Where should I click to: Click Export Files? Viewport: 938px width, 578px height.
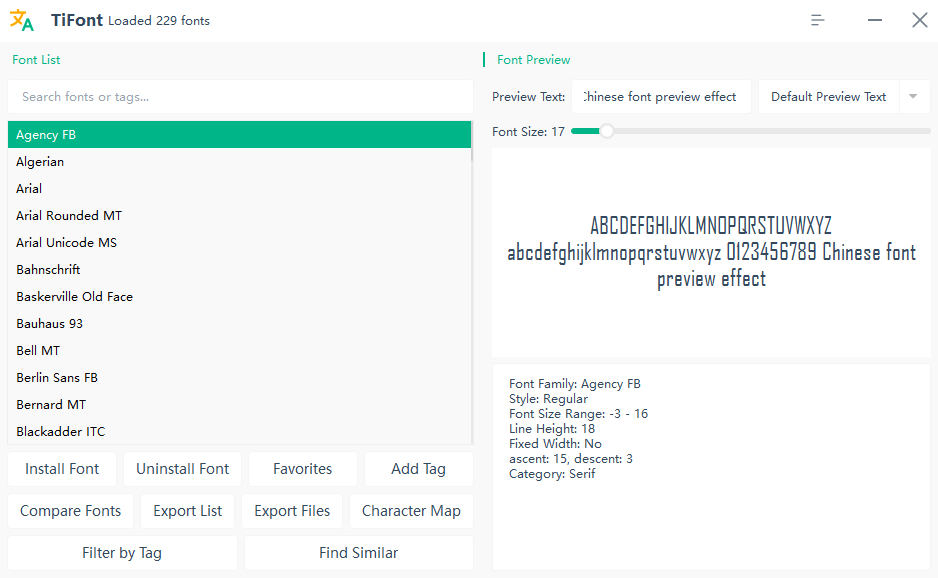[291, 510]
